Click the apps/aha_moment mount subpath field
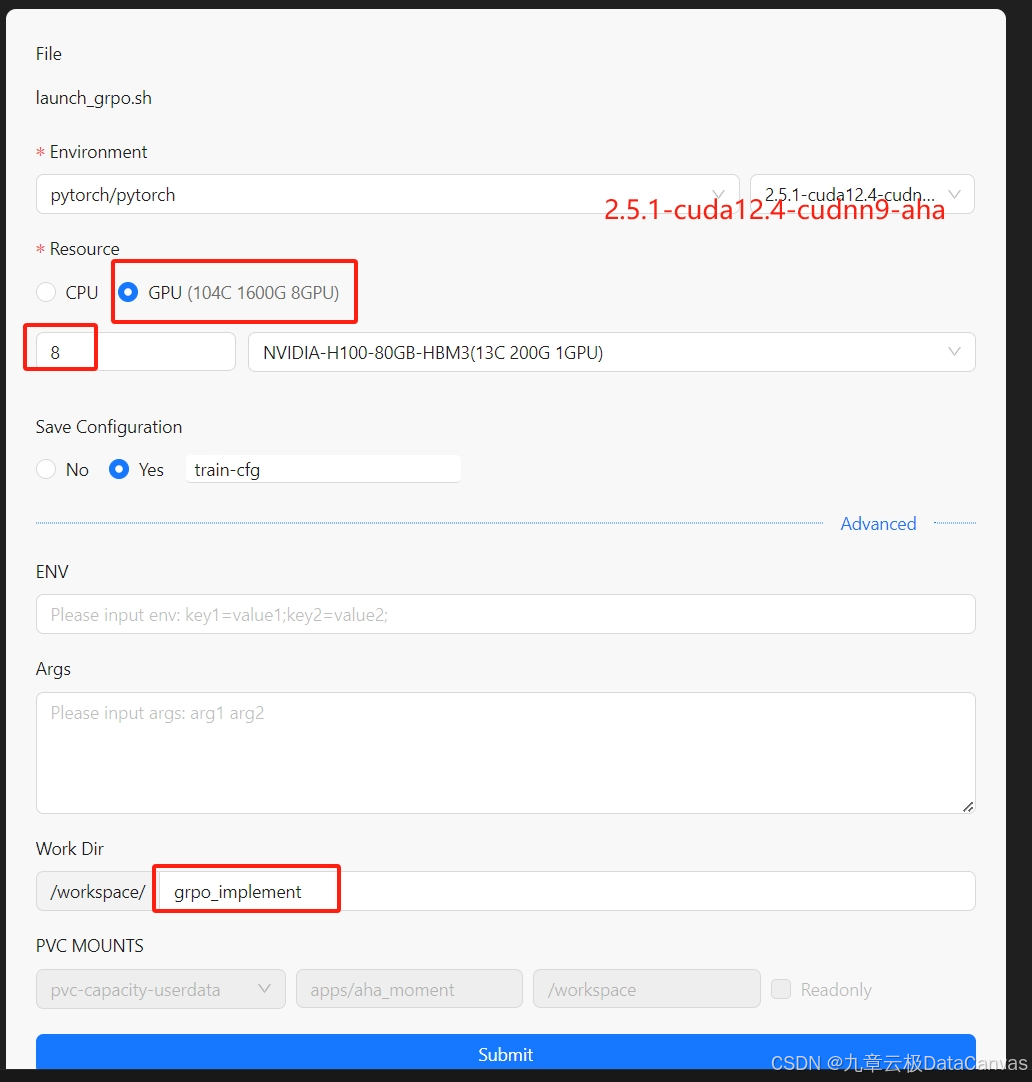Image resolution: width=1032 pixels, height=1082 pixels. (409, 989)
